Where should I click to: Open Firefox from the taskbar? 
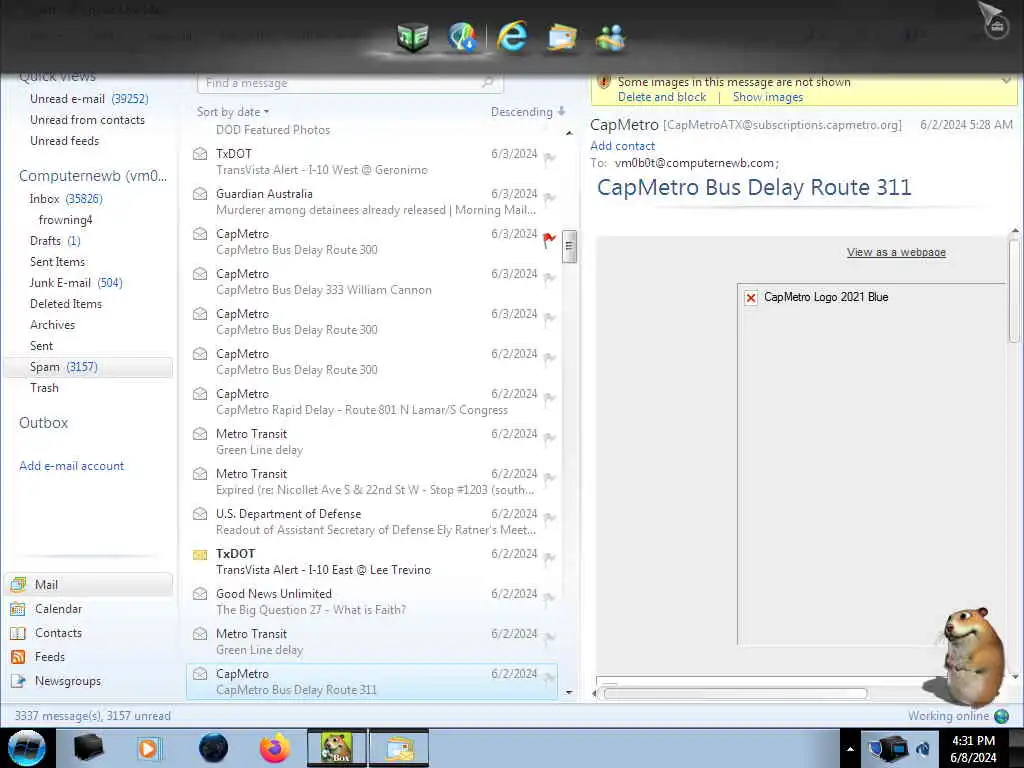tap(275, 748)
